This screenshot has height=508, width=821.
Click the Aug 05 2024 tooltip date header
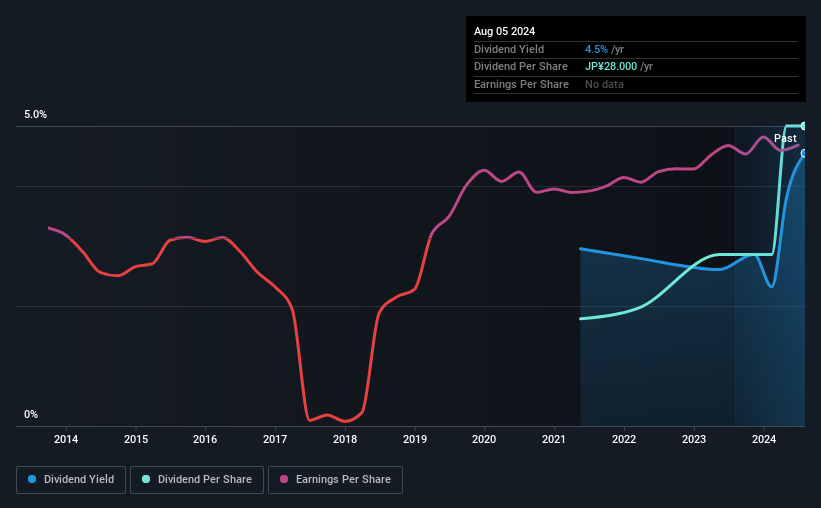504,31
